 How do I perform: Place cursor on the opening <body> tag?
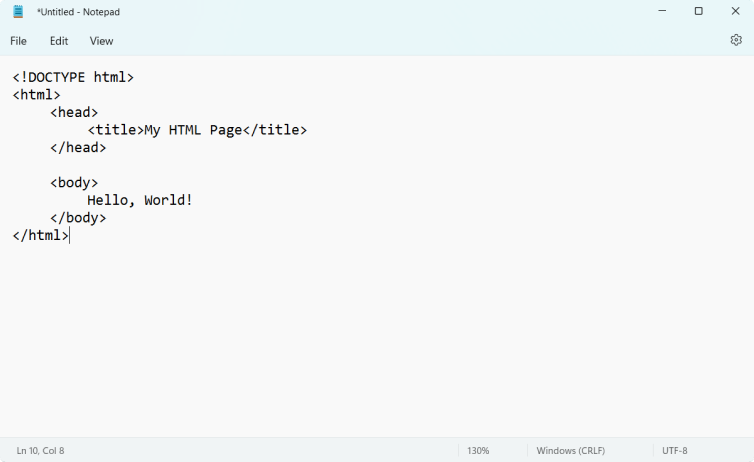74,183
